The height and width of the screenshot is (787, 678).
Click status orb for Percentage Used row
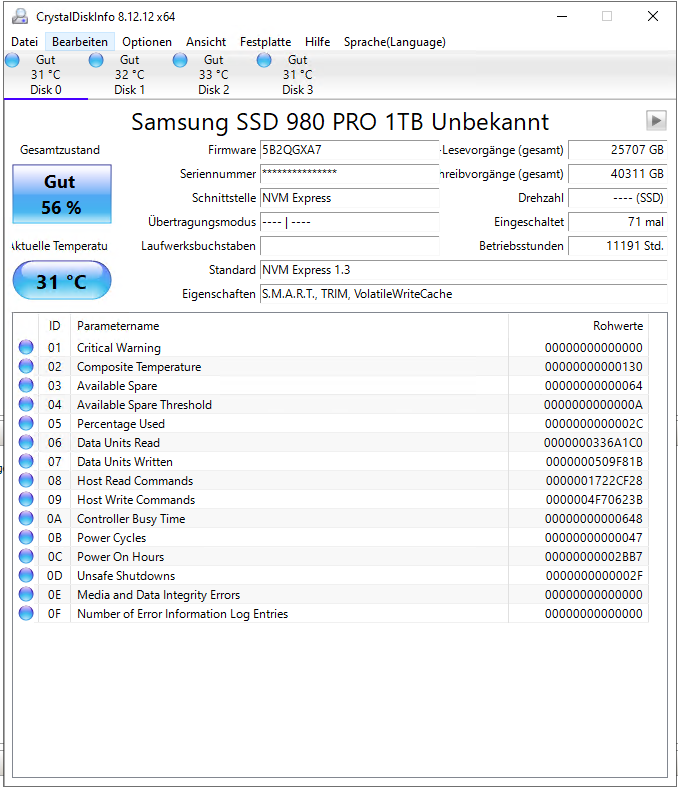(26, 424)
